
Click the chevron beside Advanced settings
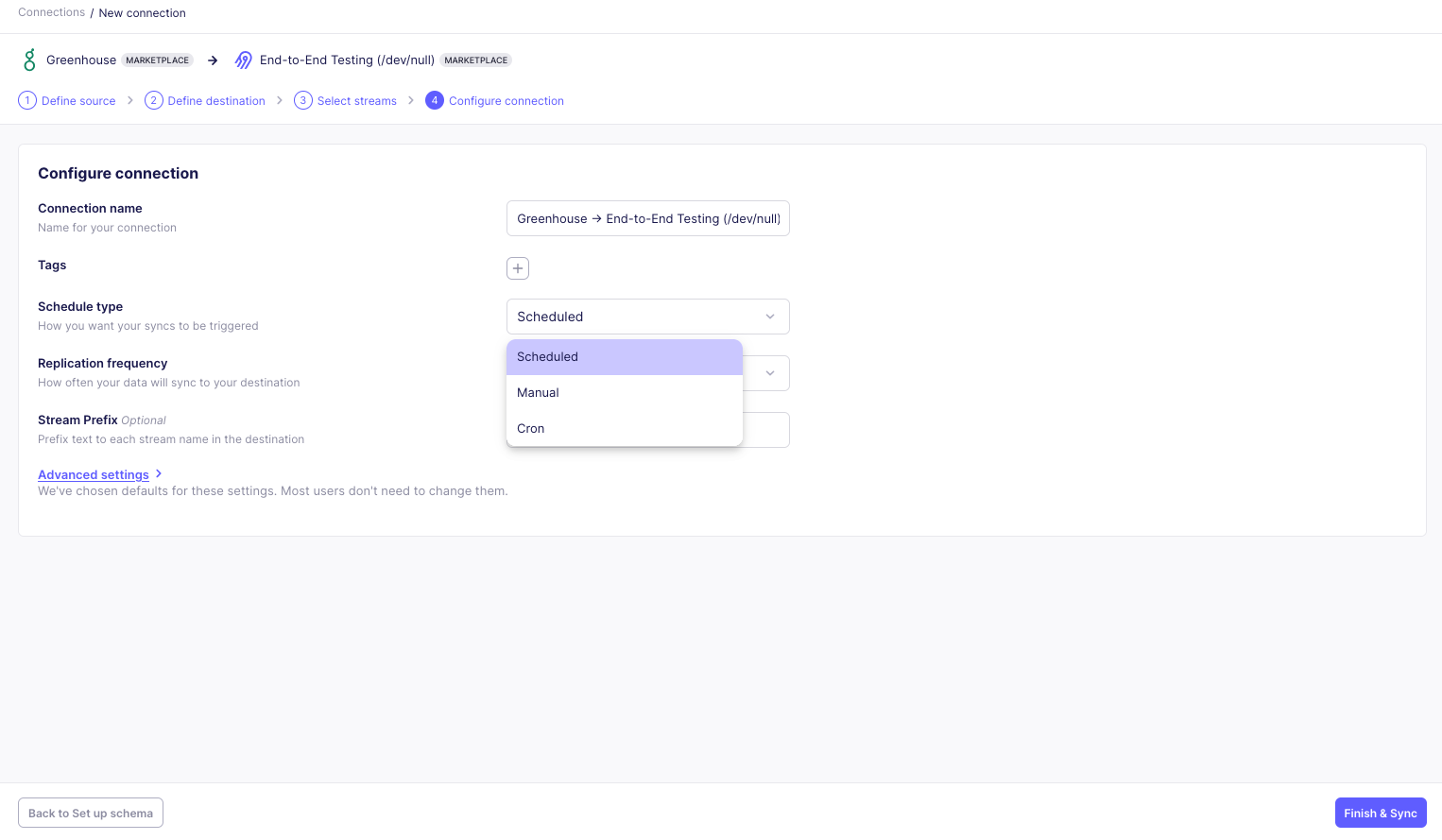(159, 473)
